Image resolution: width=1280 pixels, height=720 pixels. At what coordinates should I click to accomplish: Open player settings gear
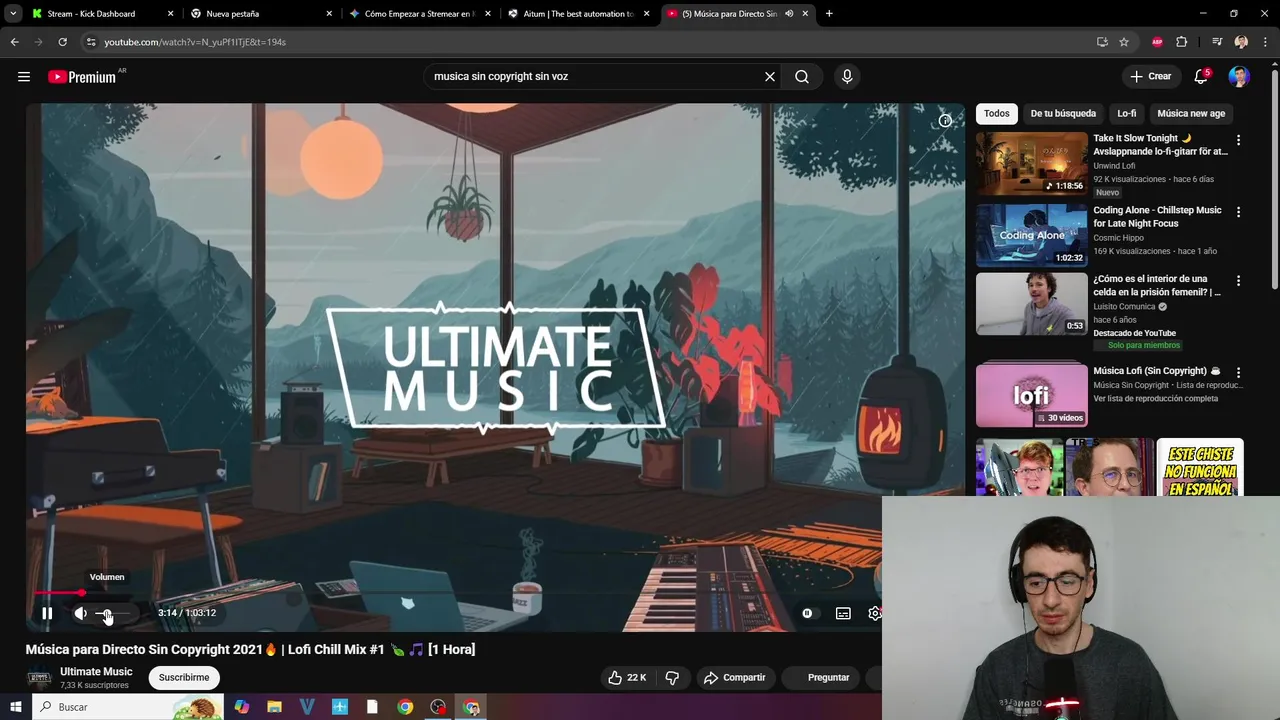pyautogui.click(x=874, y=613)
